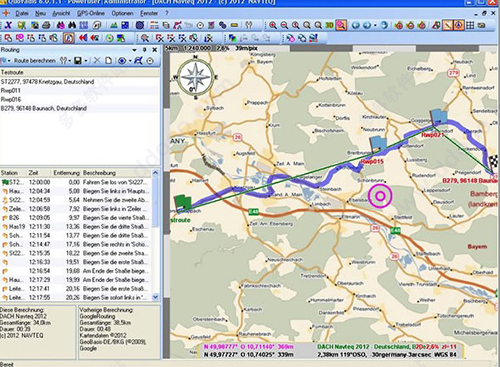The image size is (500, 367).
Task: Select the direction row at 12:00:00
Action: [76, 182]
